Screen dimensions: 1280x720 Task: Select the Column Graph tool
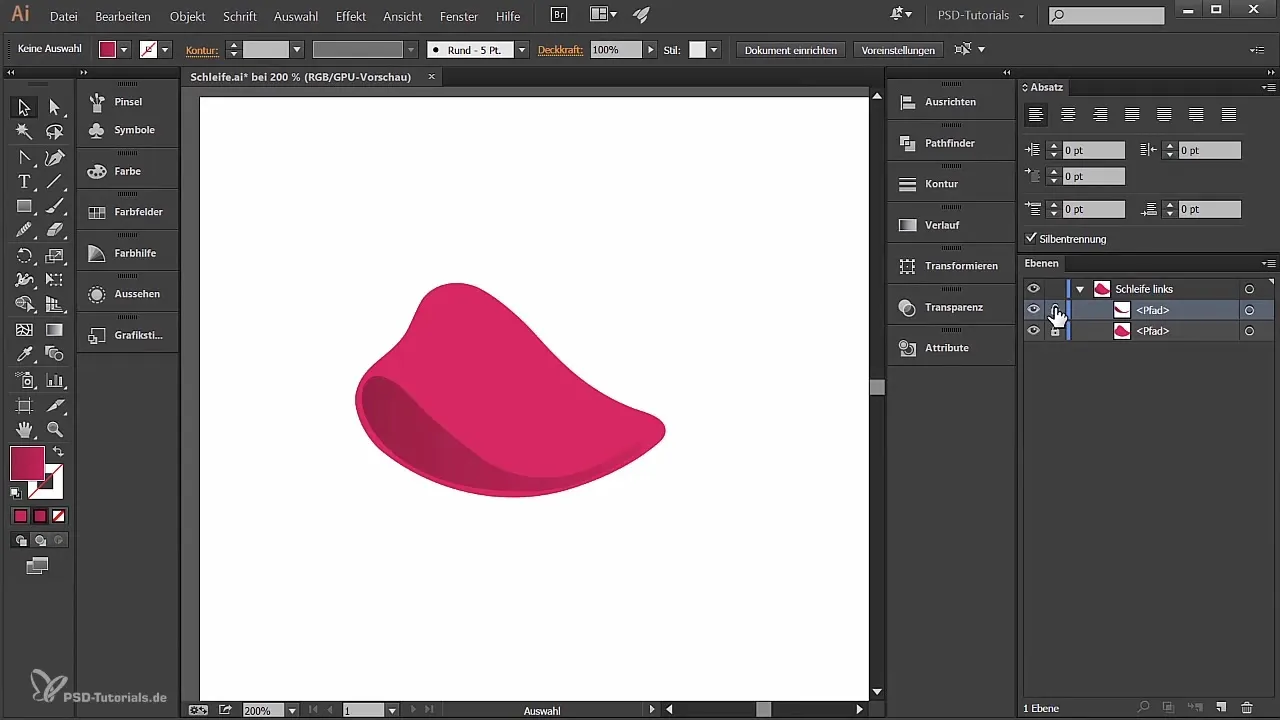(x=55, y=380)
